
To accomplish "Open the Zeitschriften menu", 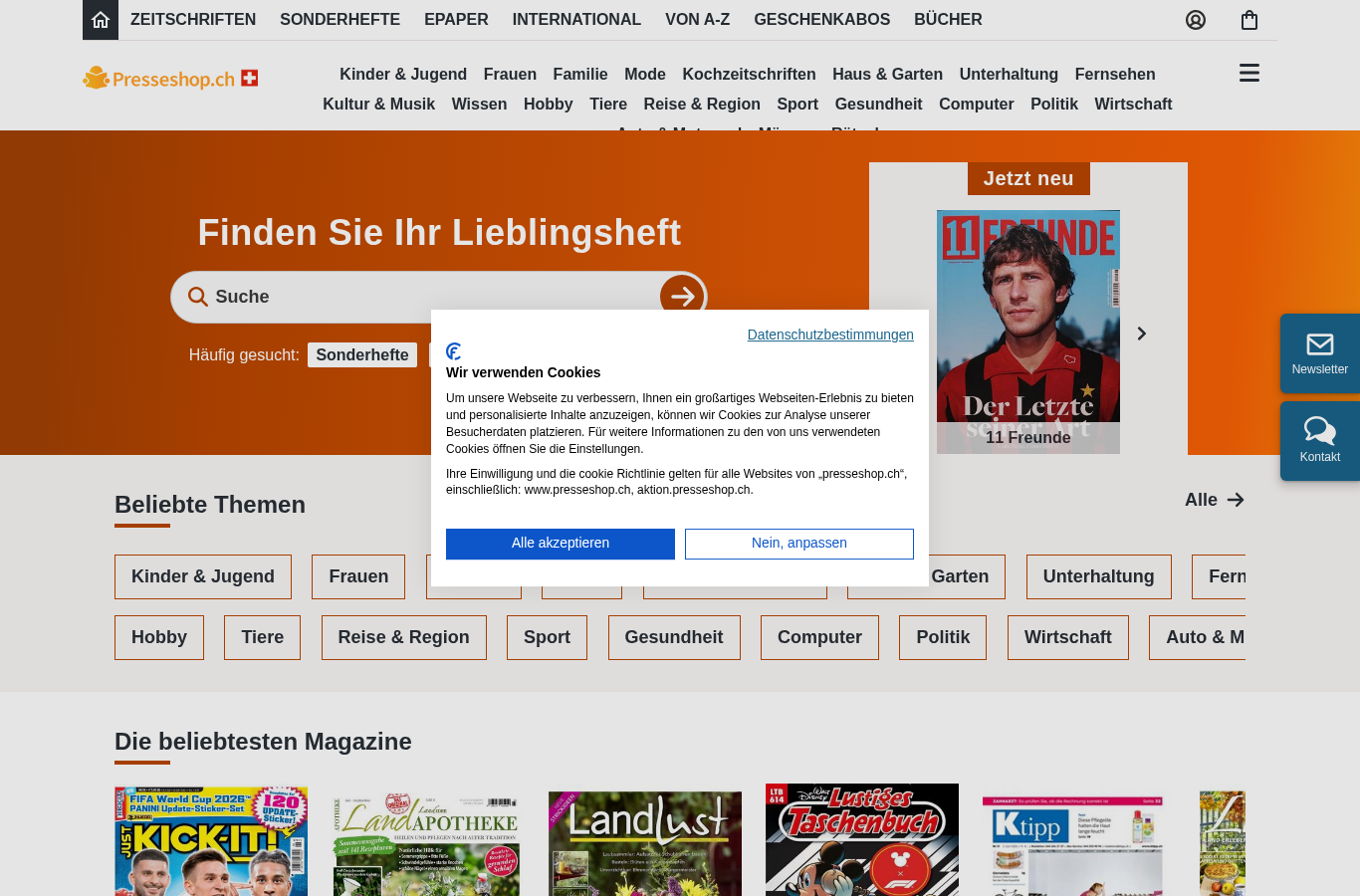I will (x=193, y=20).
